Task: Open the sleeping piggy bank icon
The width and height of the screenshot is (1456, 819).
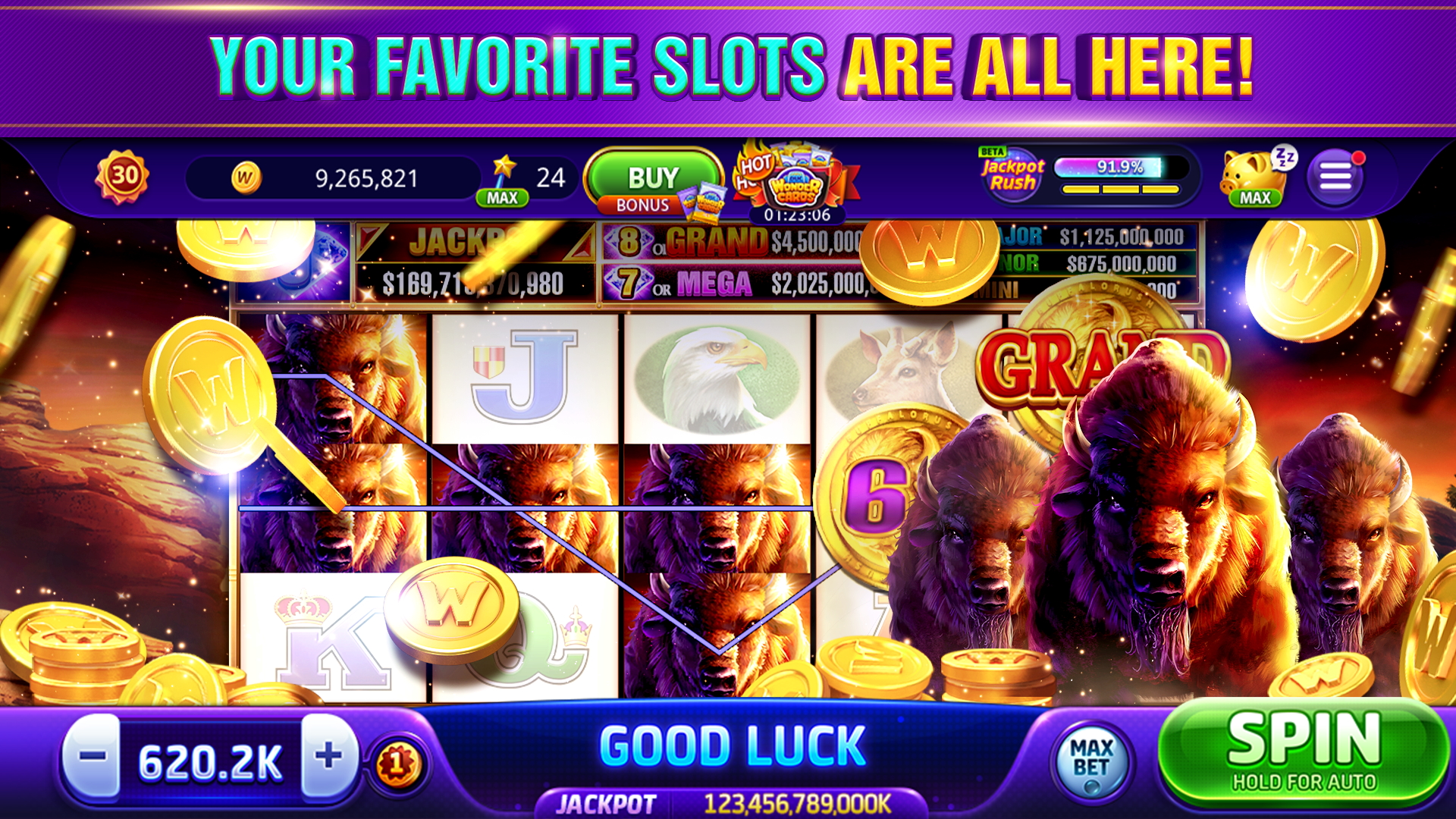Action: coord(1257,177)
